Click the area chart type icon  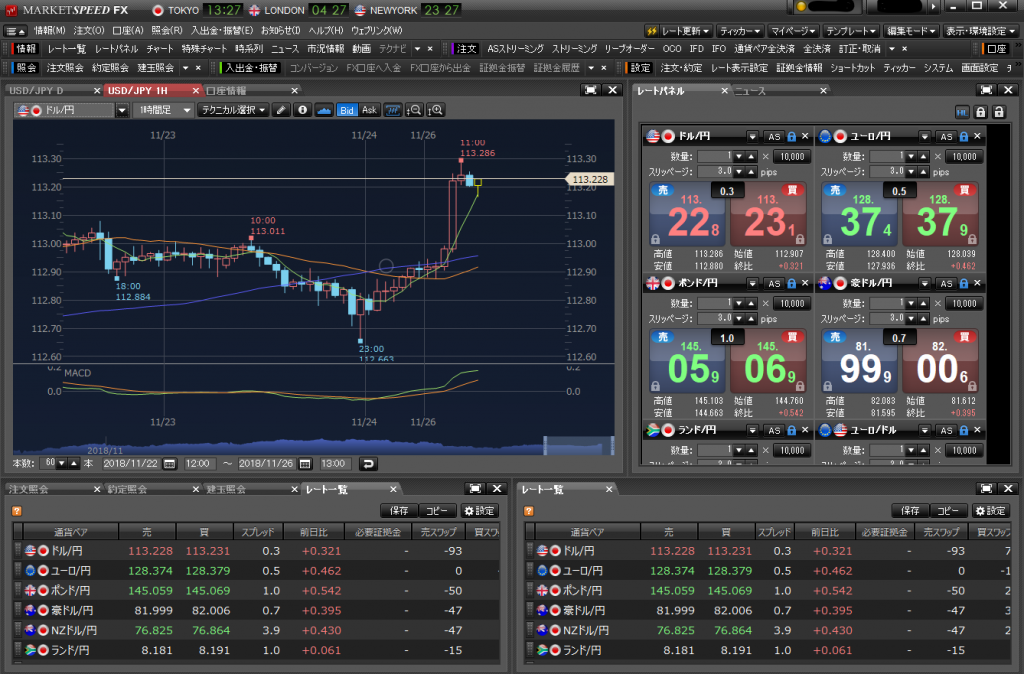[324, 110]
